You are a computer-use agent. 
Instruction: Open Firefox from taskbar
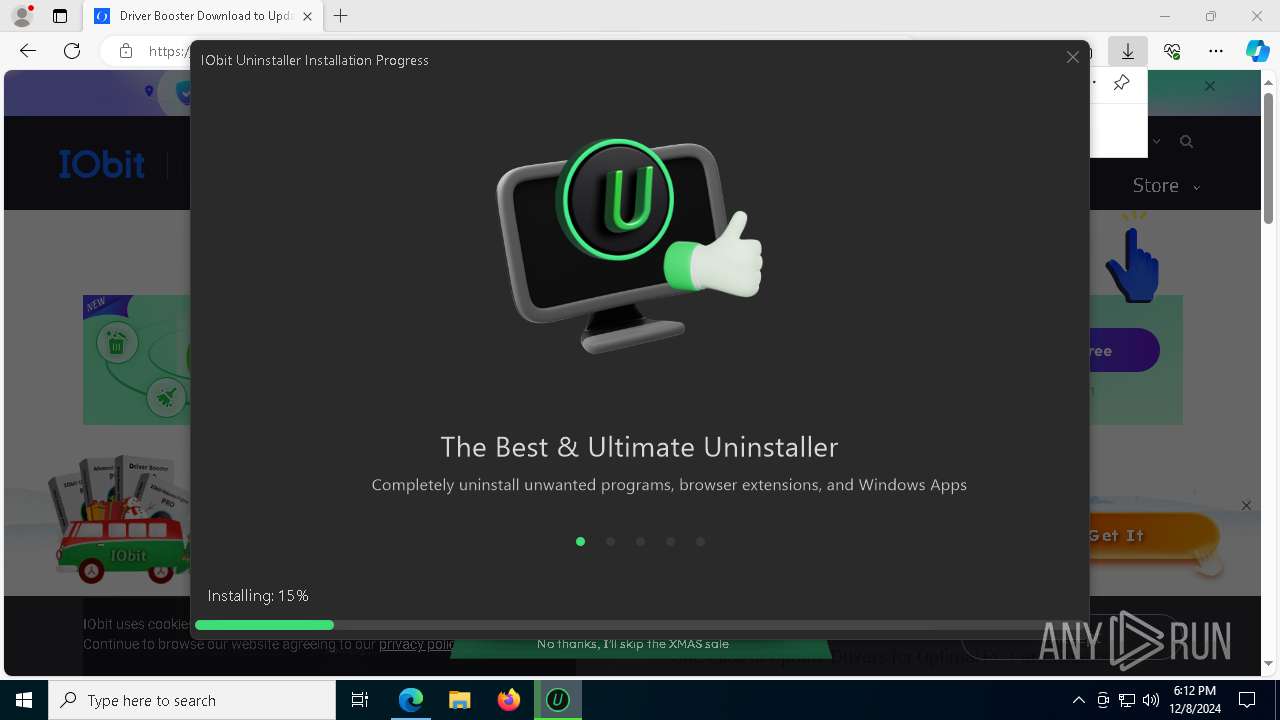click(x=508, y=700)
